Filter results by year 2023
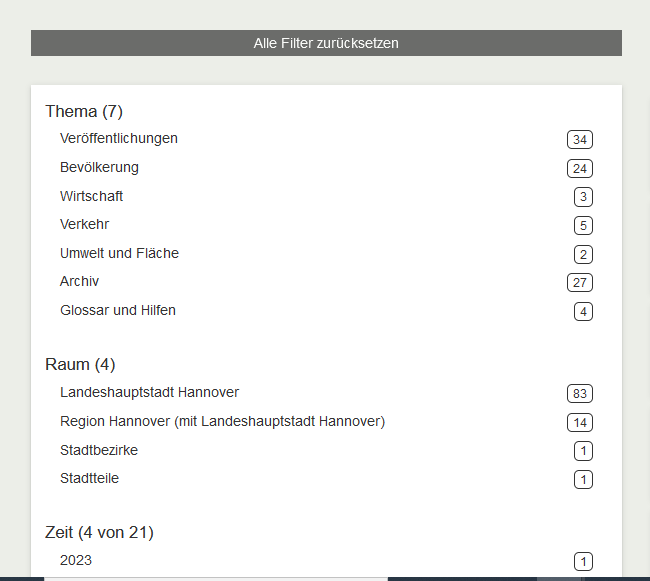This screenshot has width=650, height=581. point(76,560)
